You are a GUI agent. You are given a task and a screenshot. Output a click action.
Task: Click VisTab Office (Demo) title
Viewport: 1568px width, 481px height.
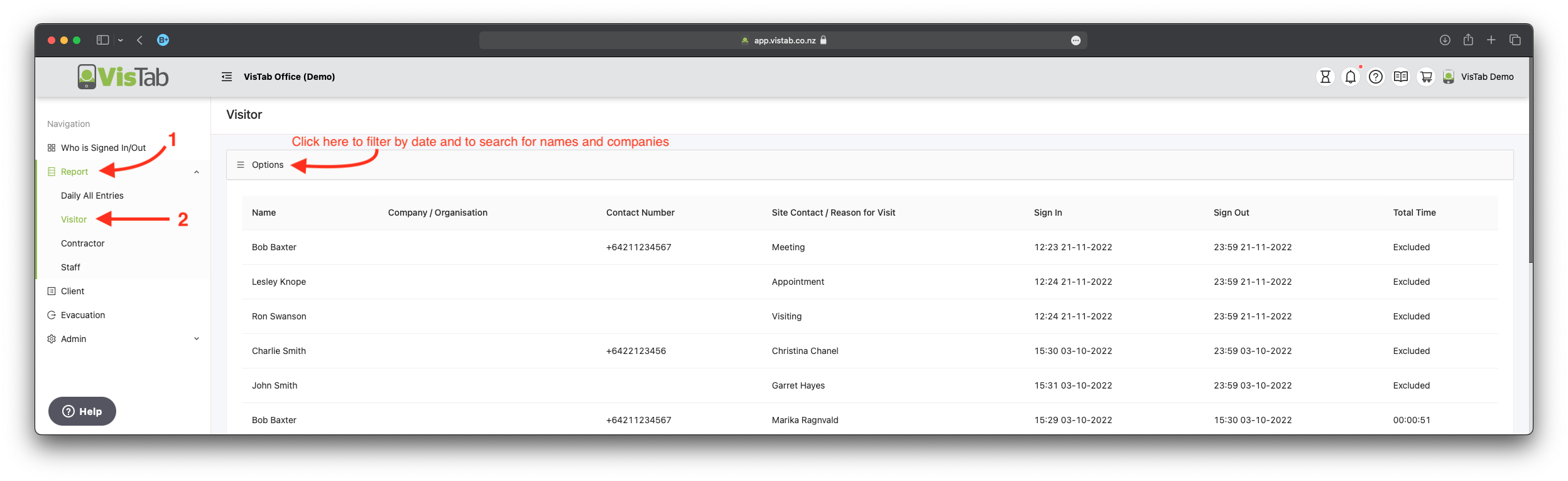coord(289,77)
